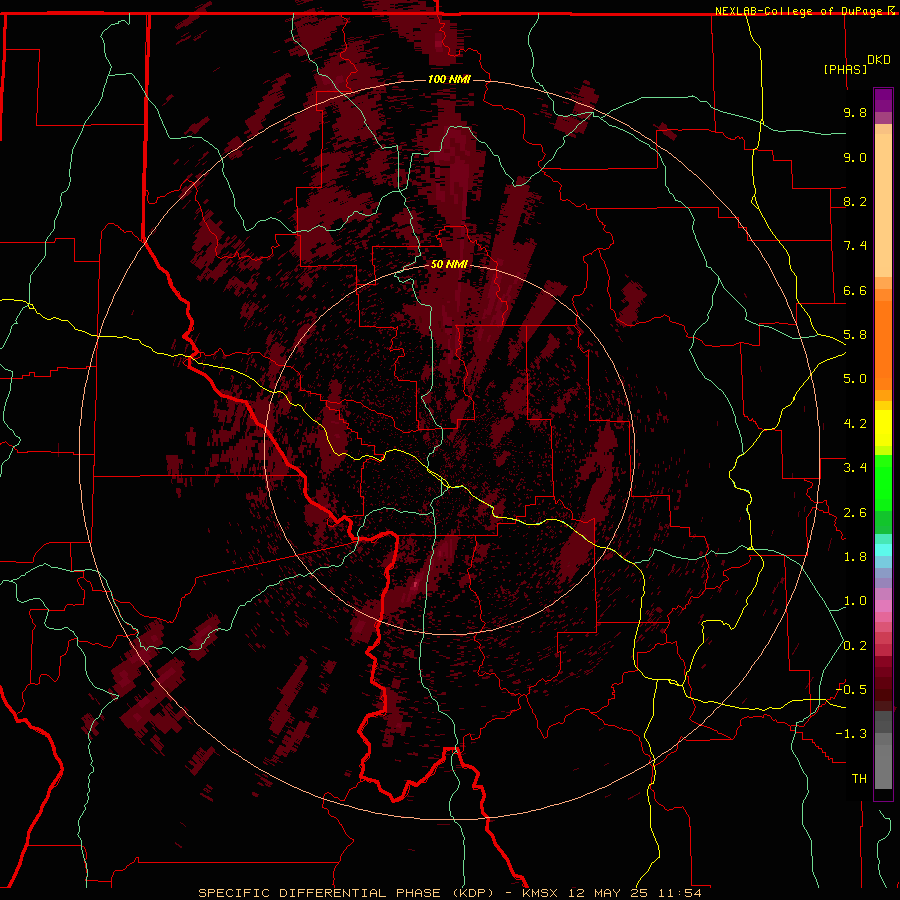The width and height of the screenshot is (900, 900).
Task: Click the 6.6 legend value
Action: pyautogui.click(x=855, y=290)
